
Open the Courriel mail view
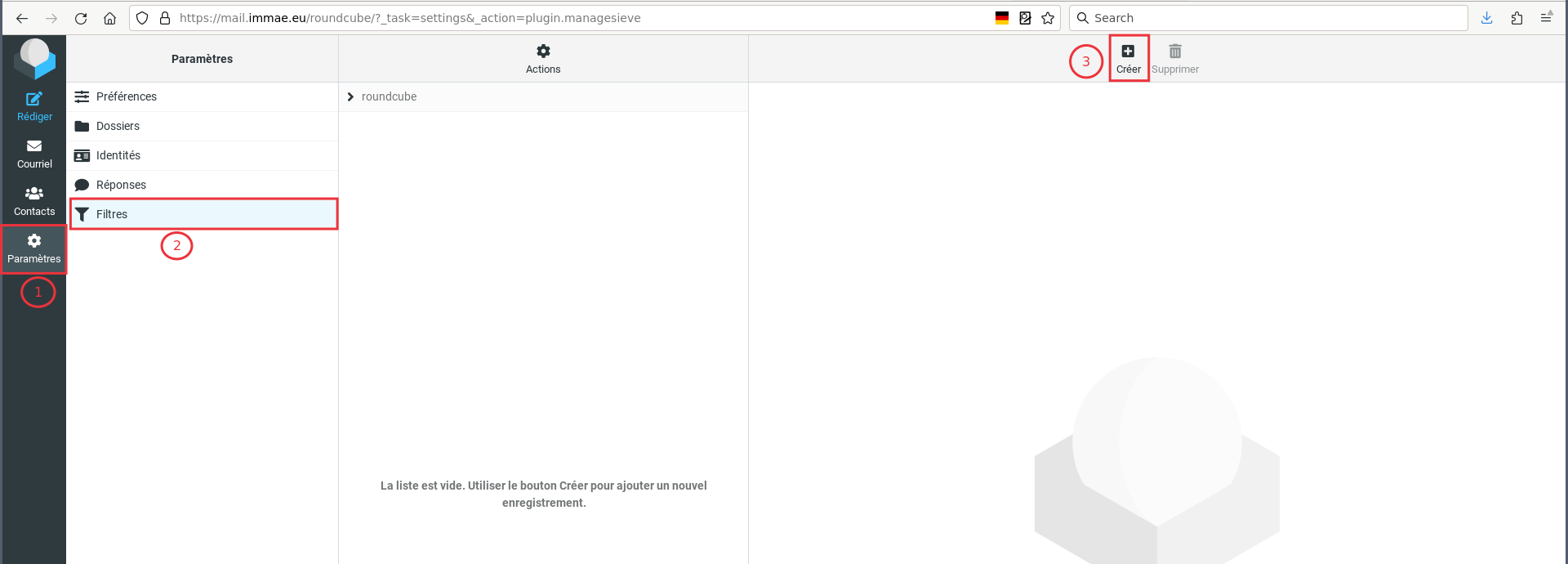(x=34, y=154)
